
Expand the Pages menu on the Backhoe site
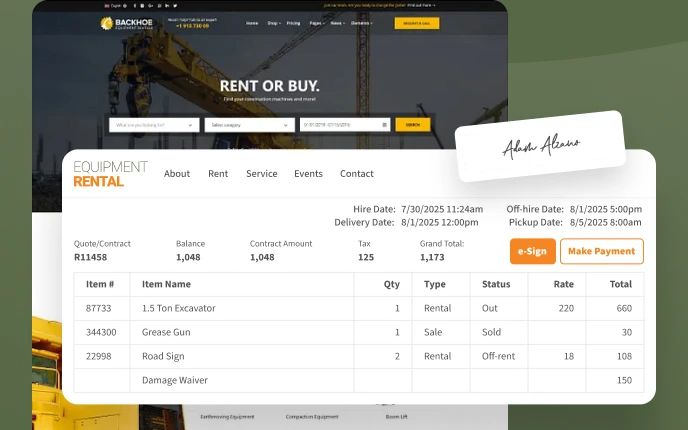[317, 23]
